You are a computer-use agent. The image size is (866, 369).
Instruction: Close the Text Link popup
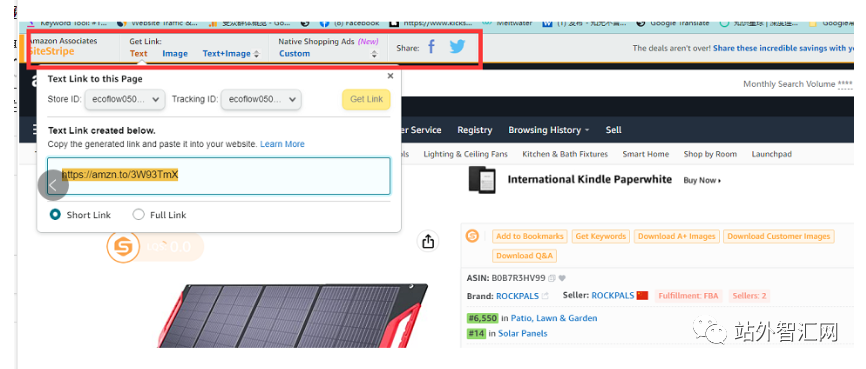(x=390, y=76)
